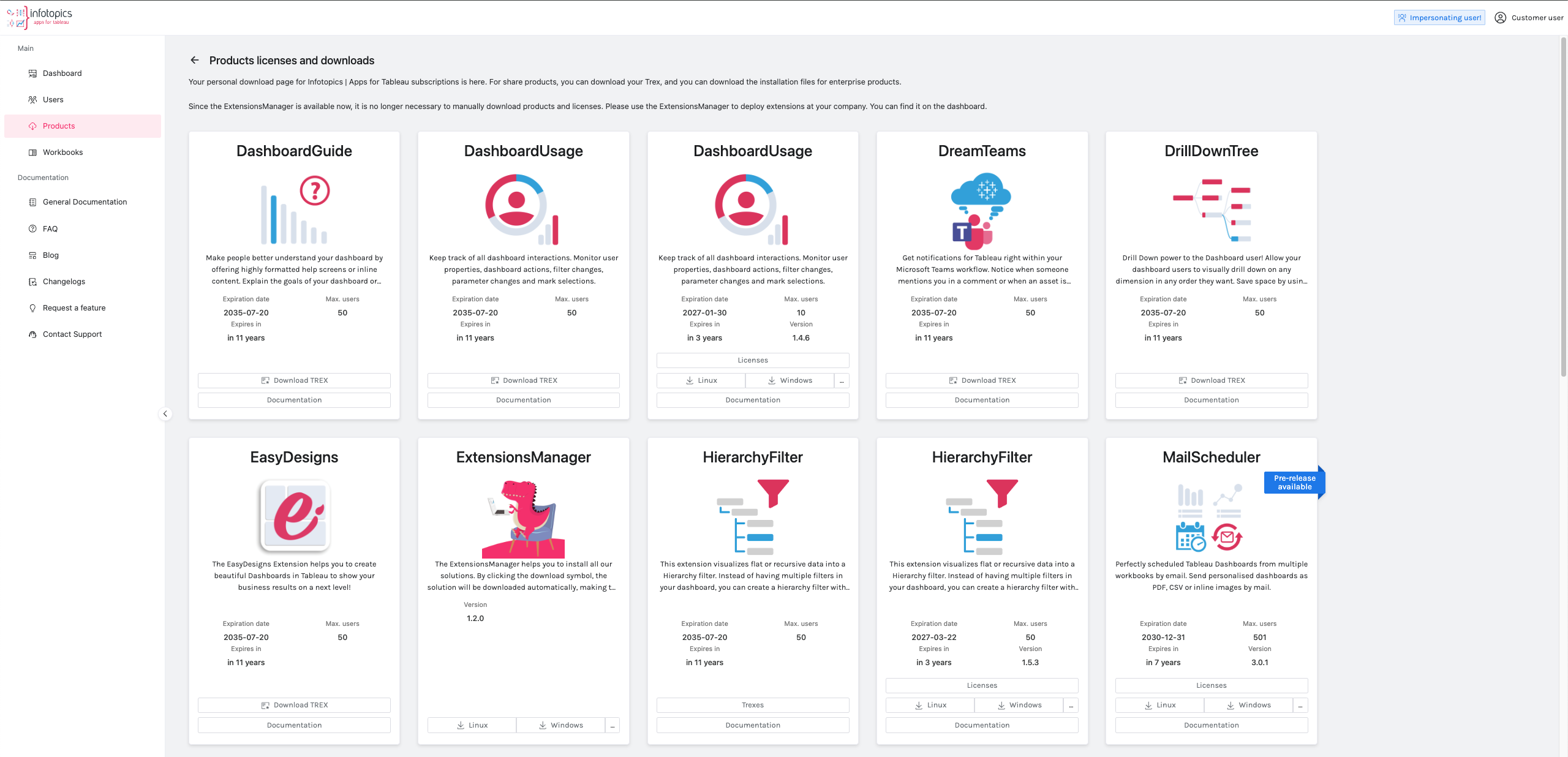Click DashboardUsage version 1.4.6 text
The width and height of the screenshot is (1568, 757).
(801, 338)
